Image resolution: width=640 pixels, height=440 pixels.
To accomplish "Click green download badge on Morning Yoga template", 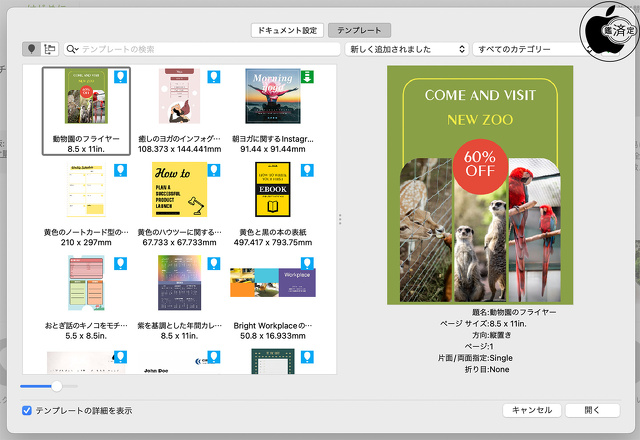I will [x=307, y=76].
